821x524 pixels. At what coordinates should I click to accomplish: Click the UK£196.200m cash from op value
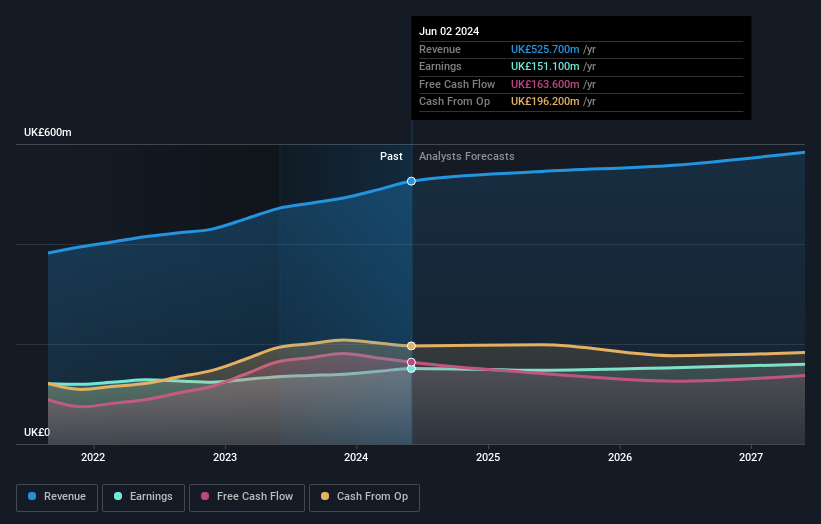click(545, 102)
